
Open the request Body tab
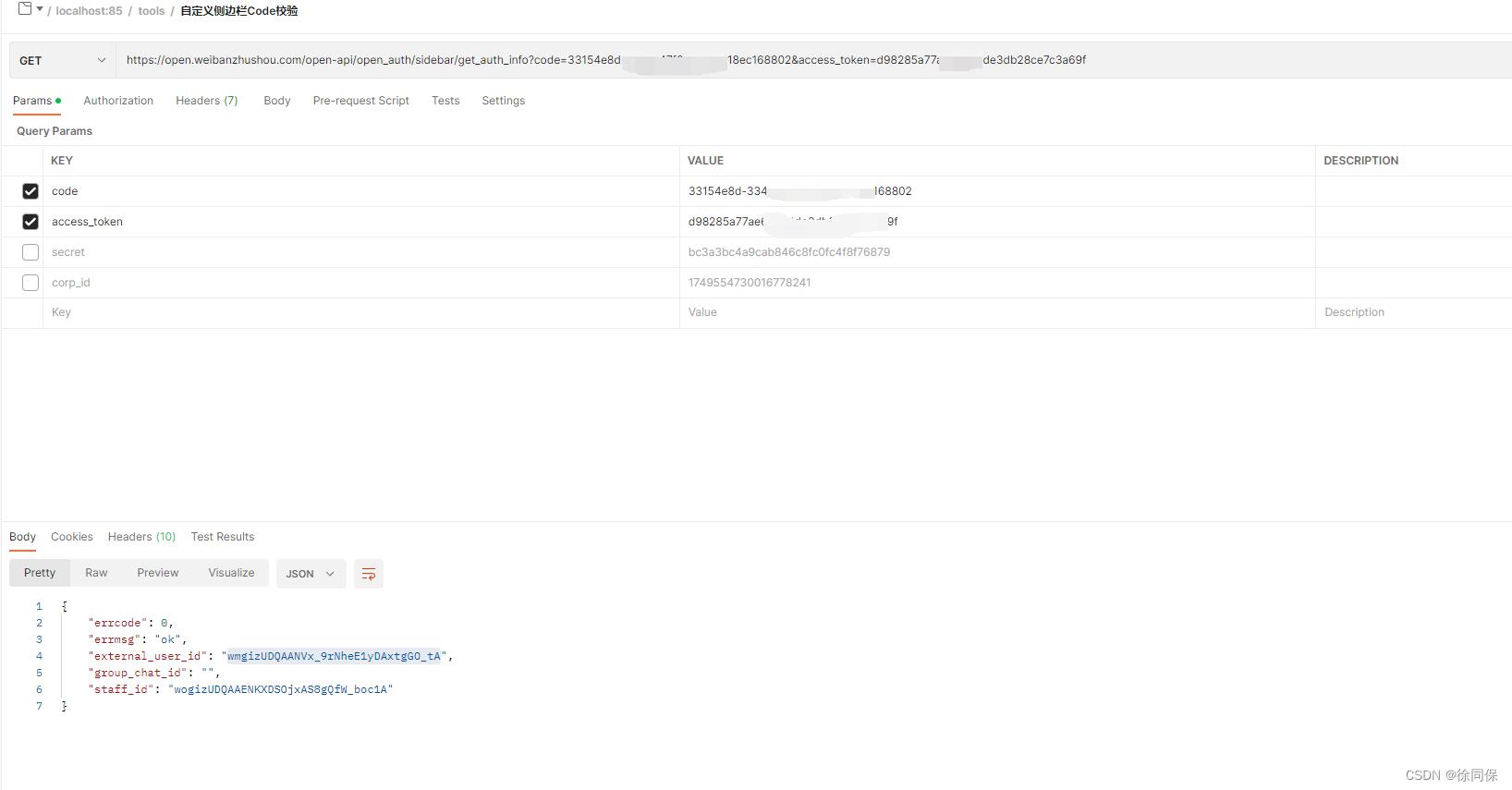[277, 101]
